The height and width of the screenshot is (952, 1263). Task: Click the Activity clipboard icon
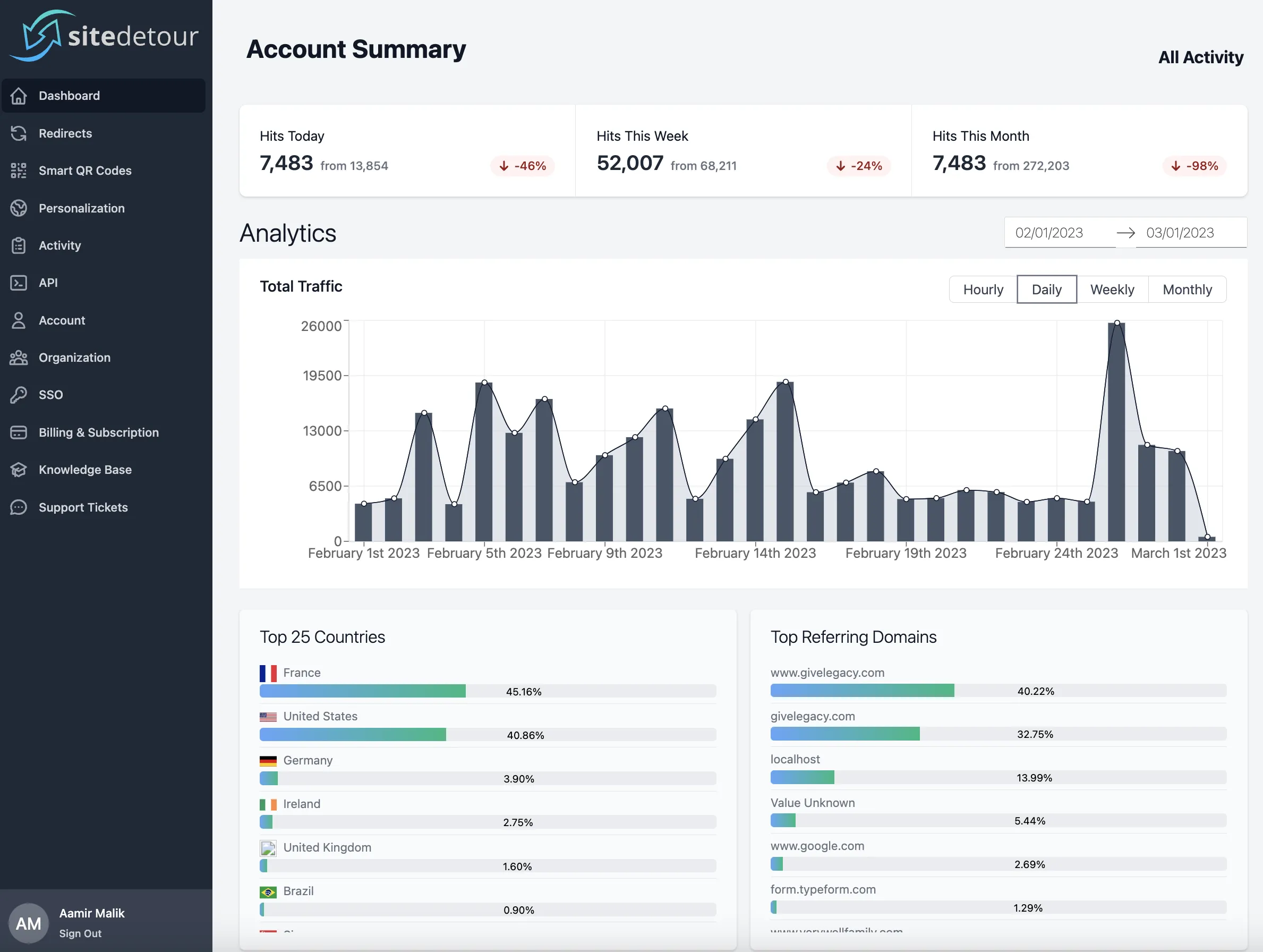19,245
